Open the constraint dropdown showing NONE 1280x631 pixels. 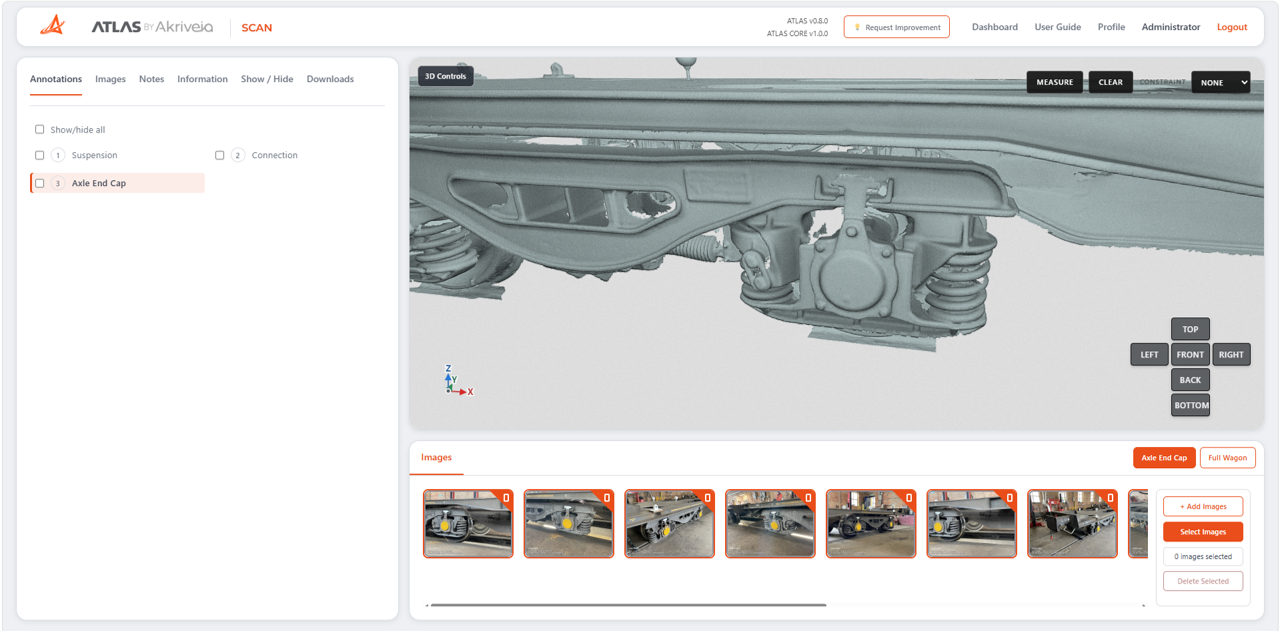pyautogui.click(x=1221, y=82)
